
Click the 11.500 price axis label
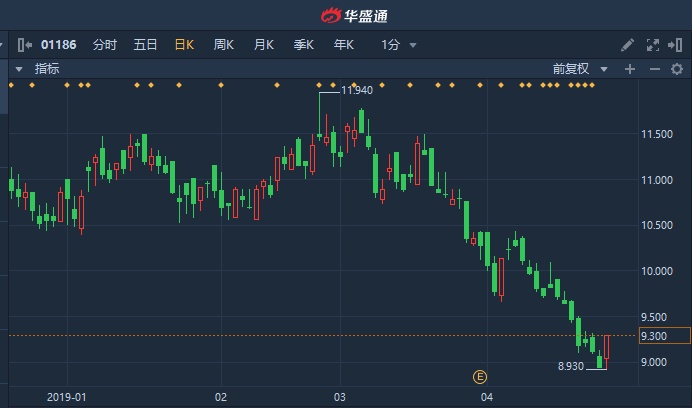pos(657,134)
